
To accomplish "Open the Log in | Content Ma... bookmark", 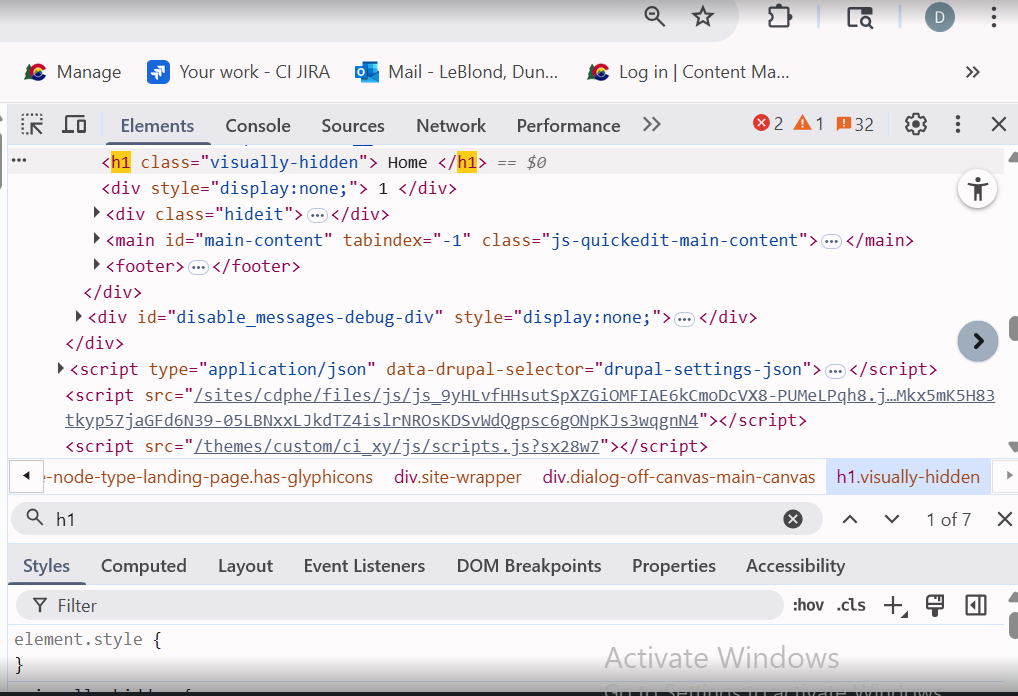I will pyautogui.click(x=689, y=72).
